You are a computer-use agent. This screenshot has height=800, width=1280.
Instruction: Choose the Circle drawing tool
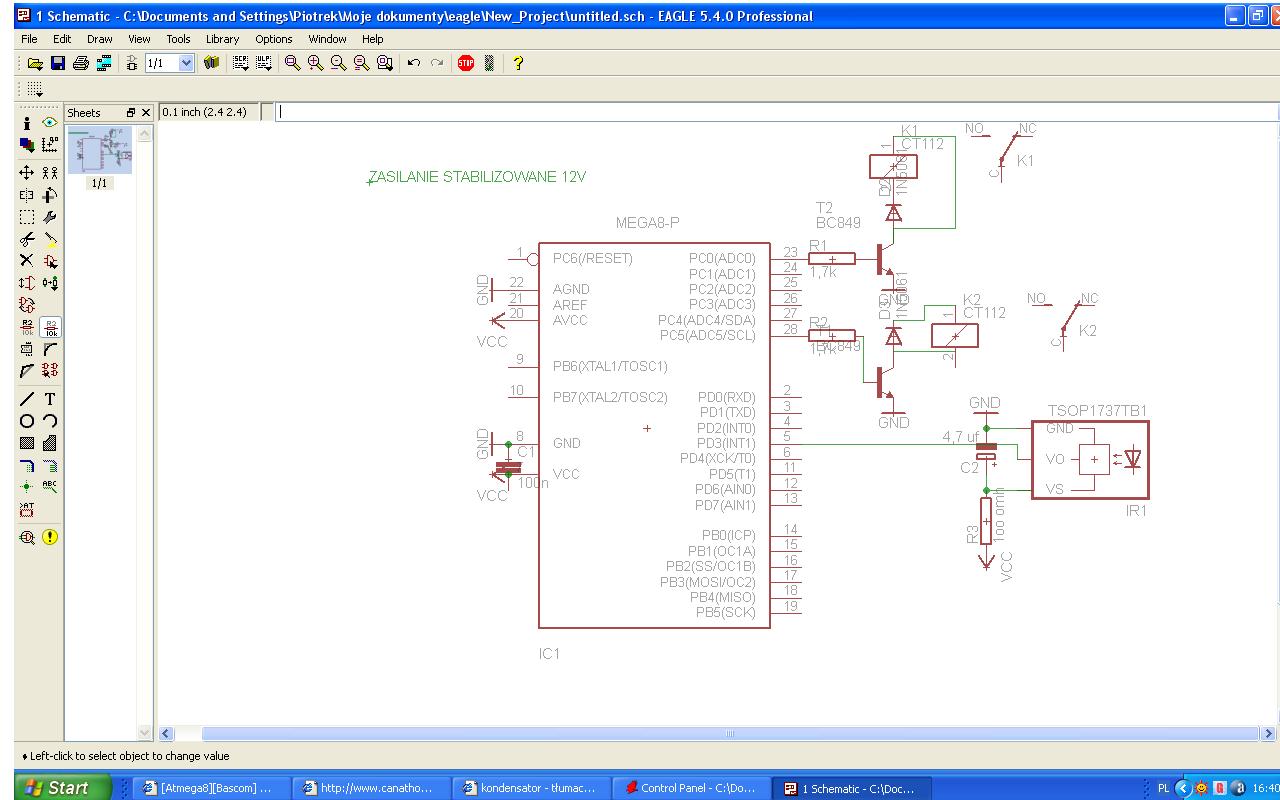click(27, 421)
